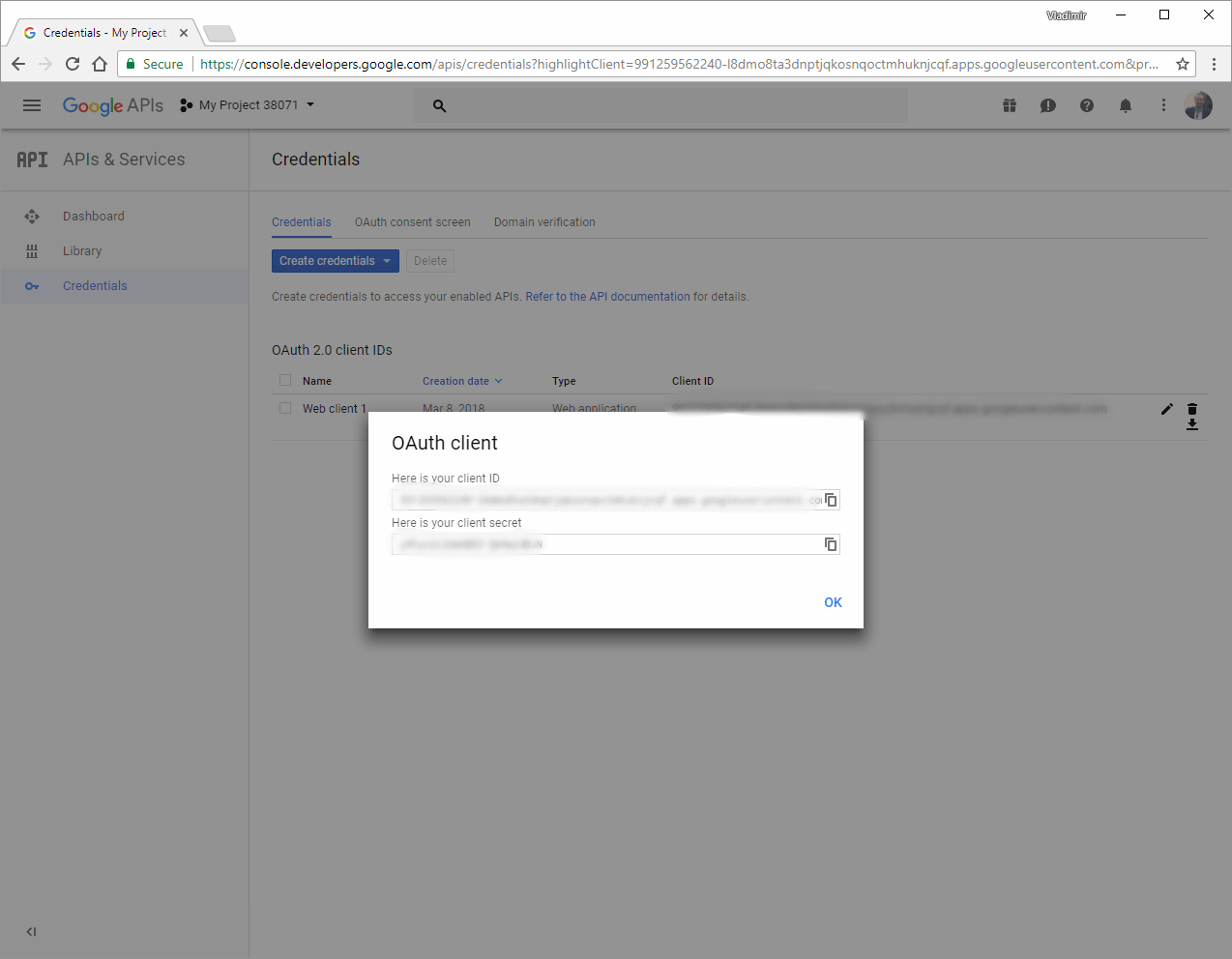
Task: Switch to the Credentials tab
Action: 301,222
